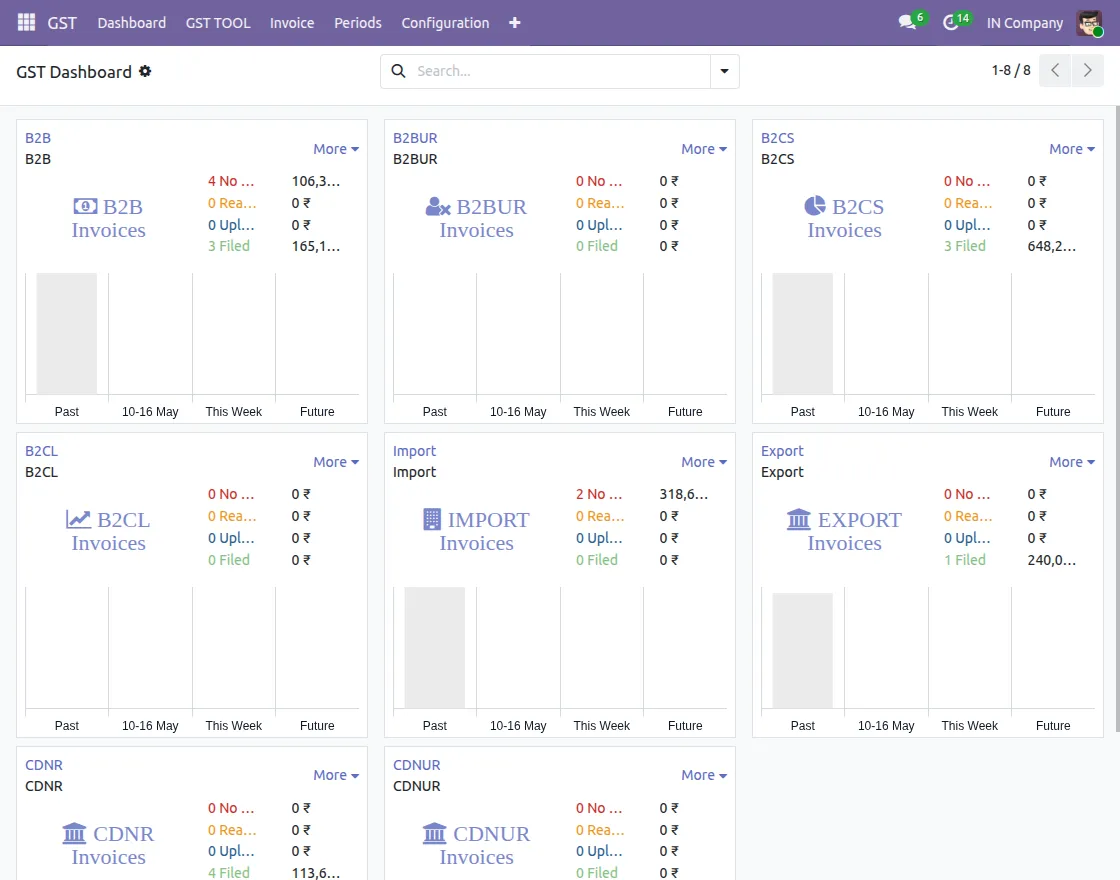
Task: Click '4 No ...' in B2B card
Action: pyautogui.click(x=231, y=181)
